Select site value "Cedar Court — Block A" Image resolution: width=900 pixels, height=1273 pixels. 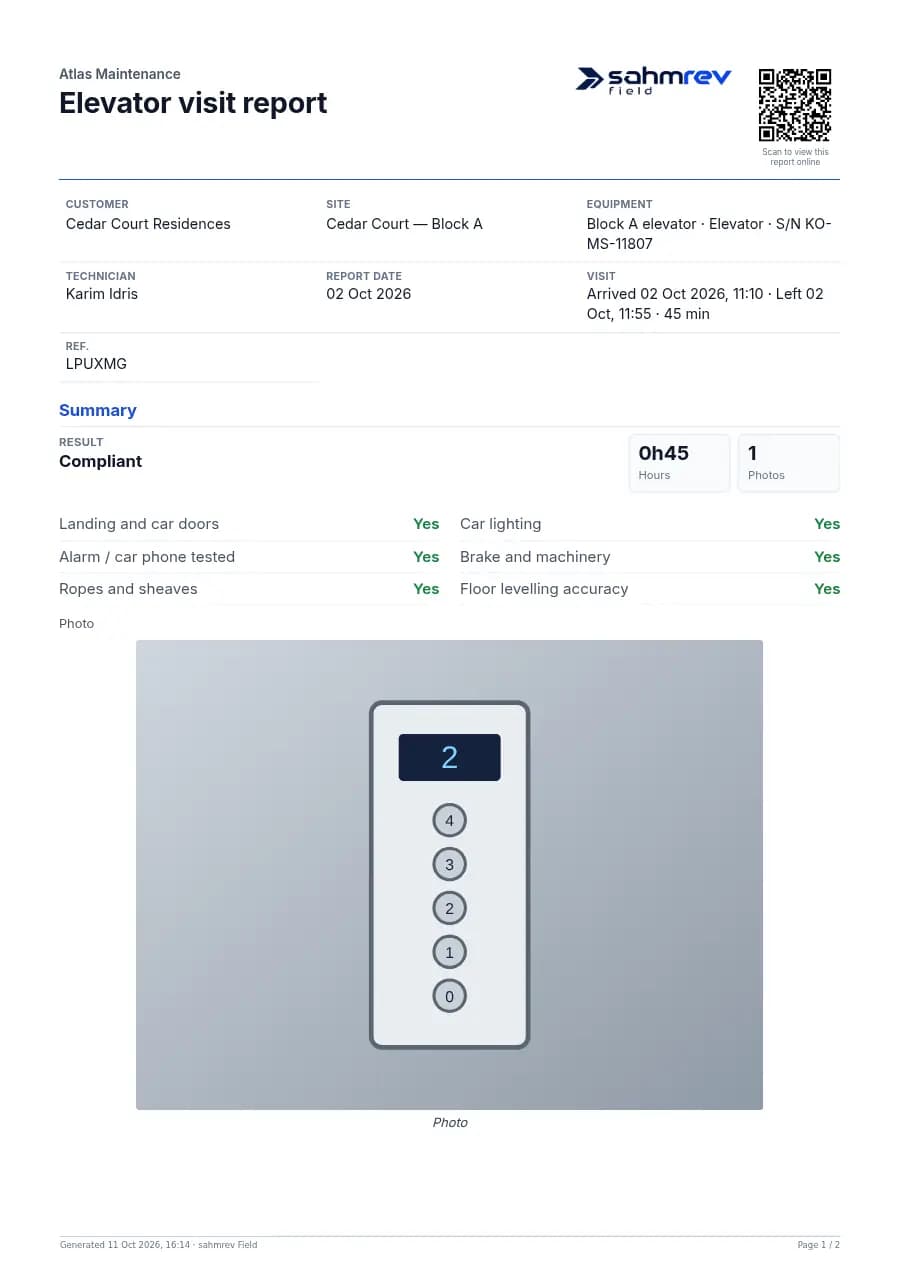pos(404,224)
